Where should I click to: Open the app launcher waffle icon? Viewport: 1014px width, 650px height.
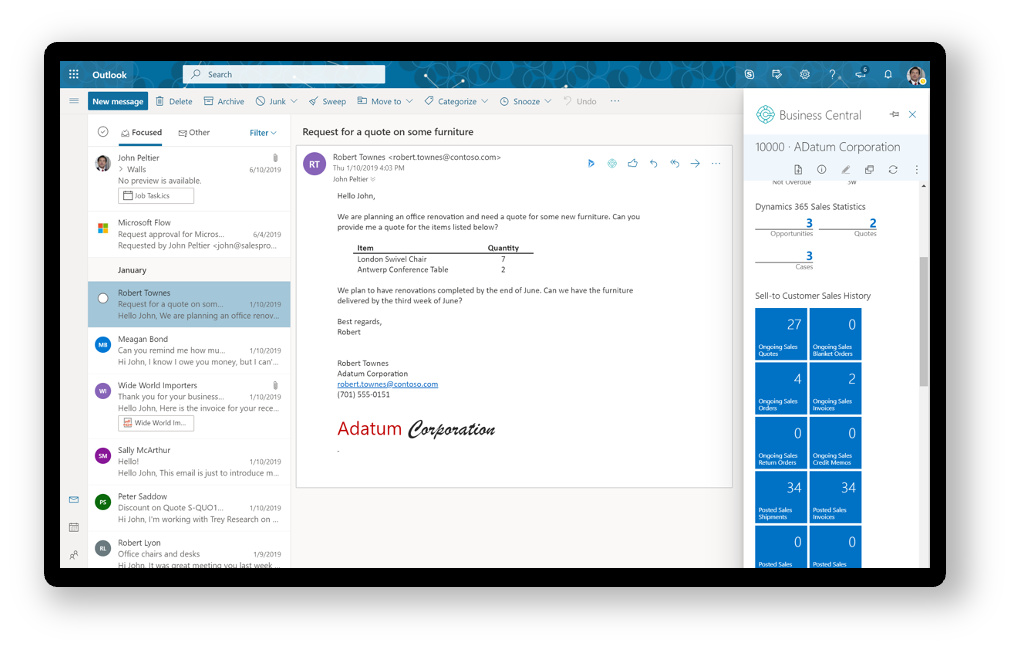[x=74, y=75]
